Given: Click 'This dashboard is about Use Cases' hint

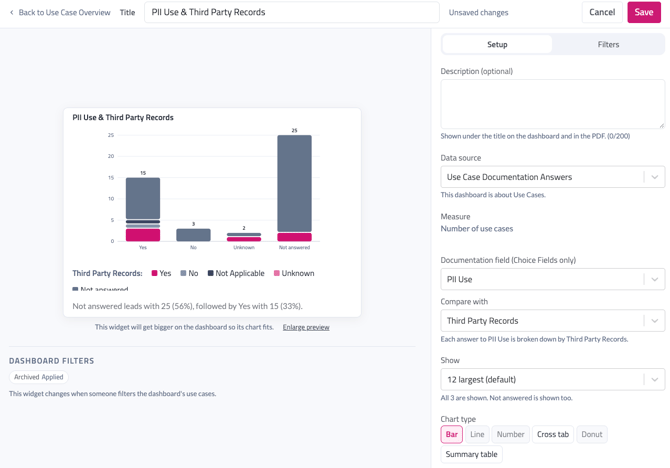Looking at the screenshot, I should [x=493, y=195].
